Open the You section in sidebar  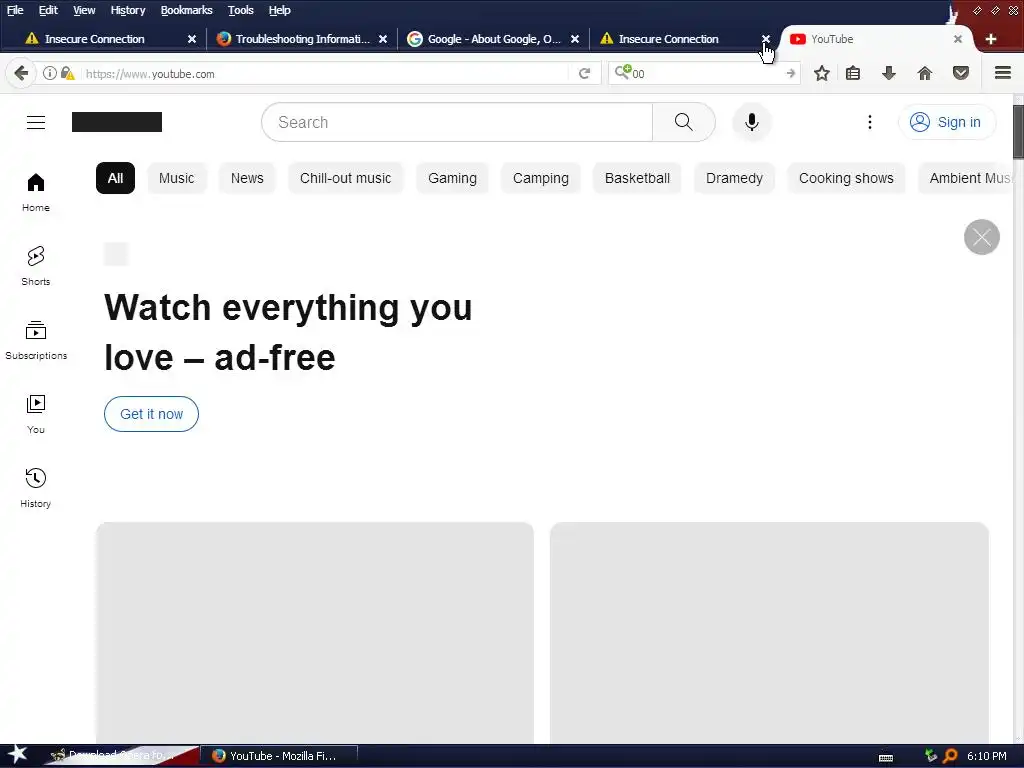tap(36, 414)
